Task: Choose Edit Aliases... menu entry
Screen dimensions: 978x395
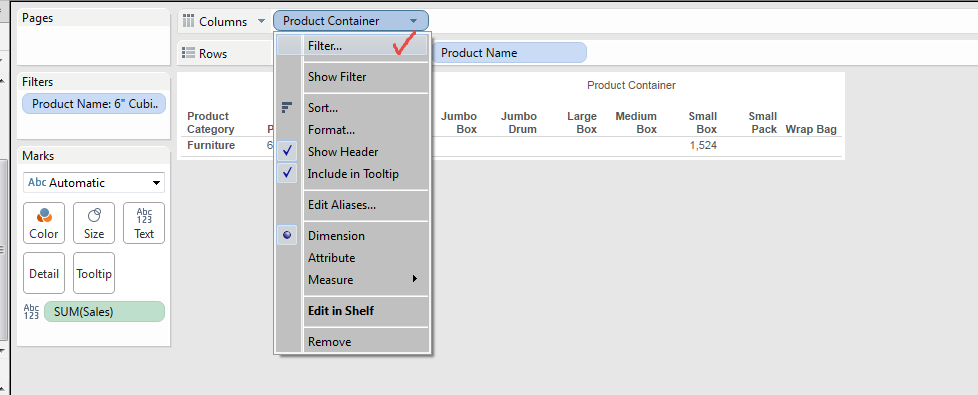Action: (x=352, y=205)
